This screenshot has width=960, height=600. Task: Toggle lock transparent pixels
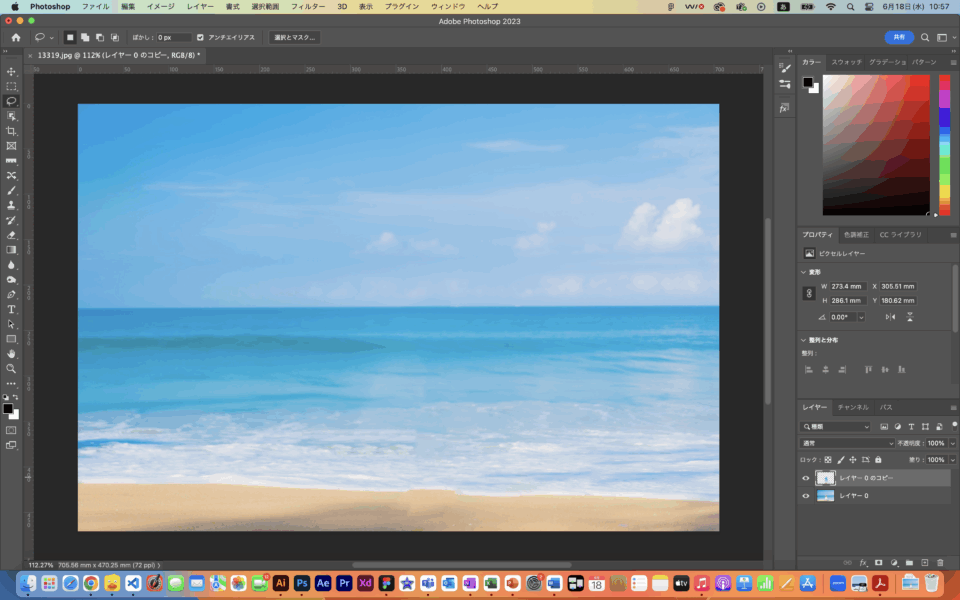point(828,460)
